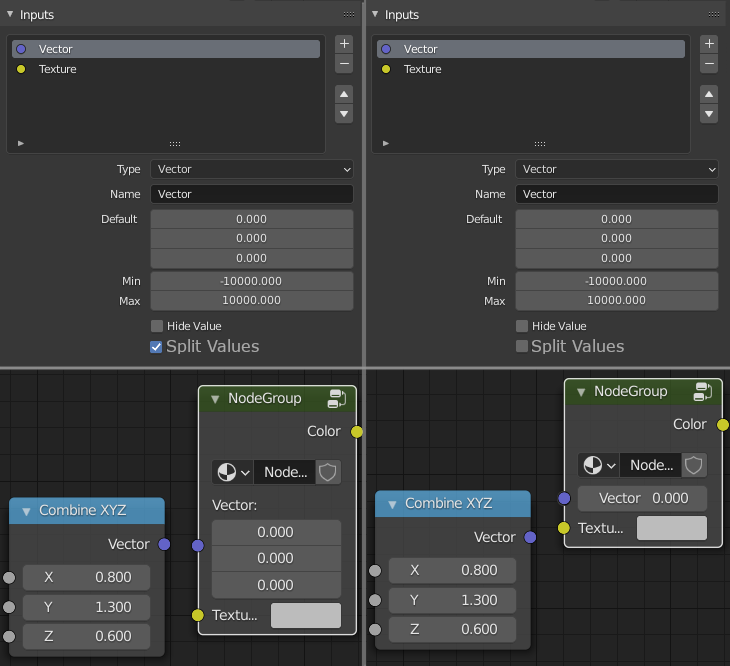
Task: Click Vector 0.000 field in right NodeGroup
Action: 642,498
